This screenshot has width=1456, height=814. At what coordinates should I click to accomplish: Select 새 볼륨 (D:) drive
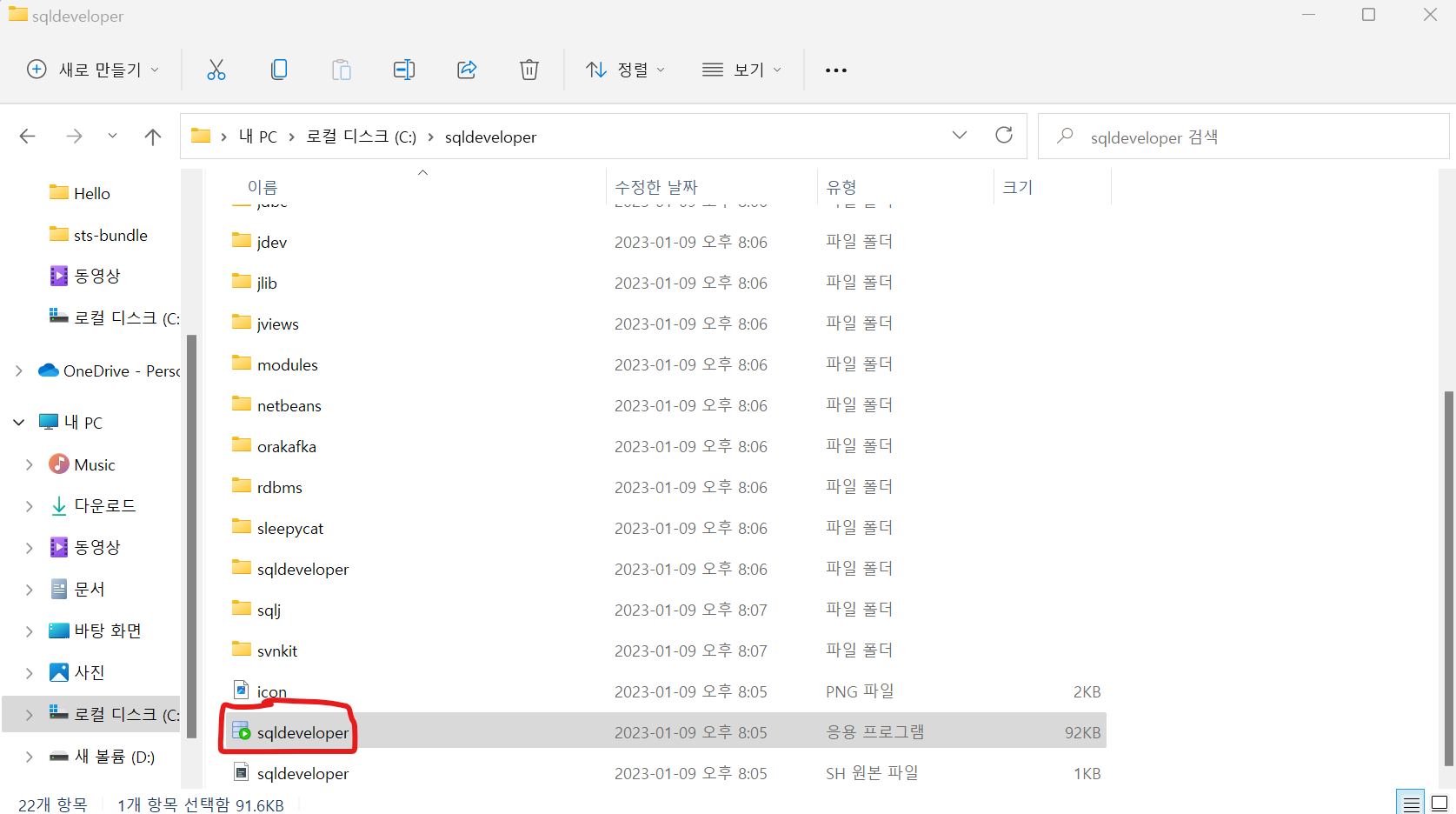103,757
